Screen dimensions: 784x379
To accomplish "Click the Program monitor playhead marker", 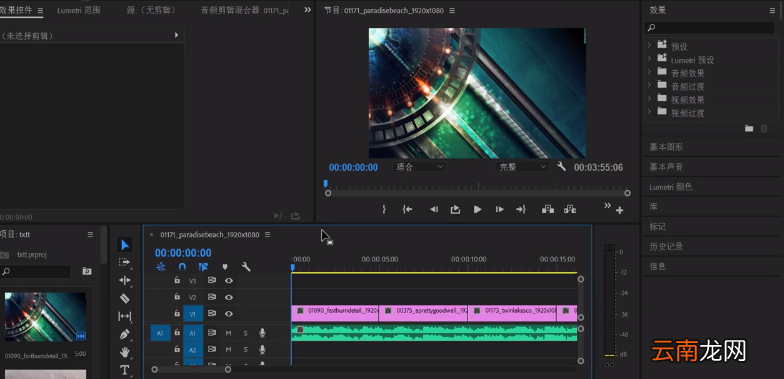I will pyautogui.click(x=326, y=184).
